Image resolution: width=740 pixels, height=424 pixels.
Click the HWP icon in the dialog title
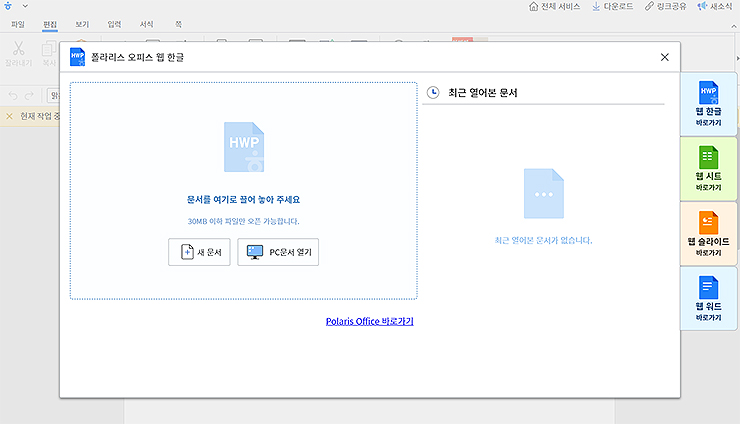[77, 57]
